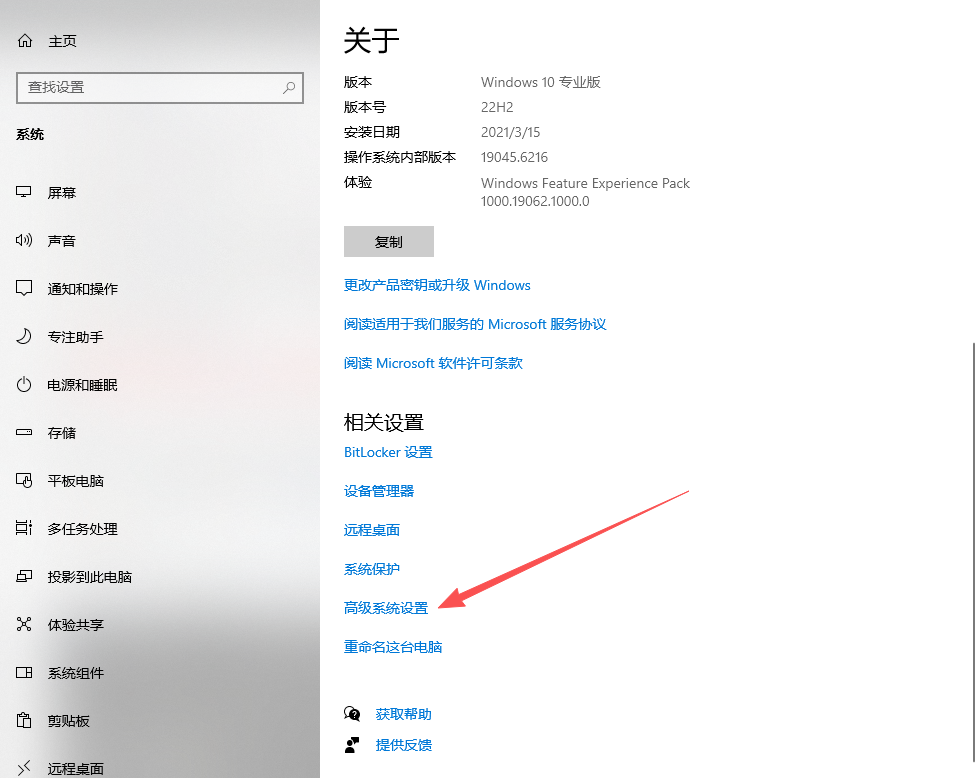Open 多任务处理 settings page
This screenshot has width=977, height=778.
[83, 529]
